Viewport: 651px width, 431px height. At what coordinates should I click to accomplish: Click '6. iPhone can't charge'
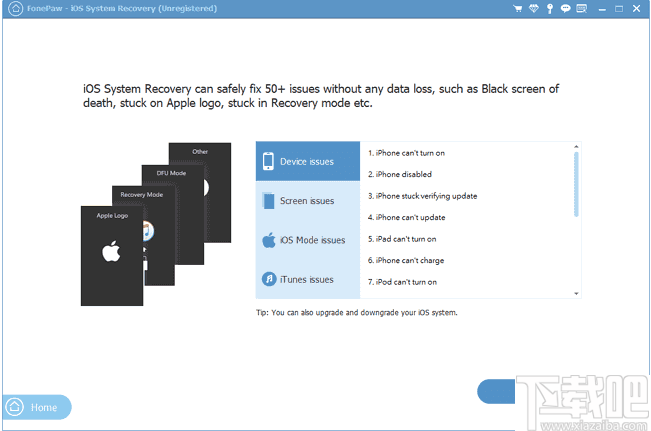(406, 260)
